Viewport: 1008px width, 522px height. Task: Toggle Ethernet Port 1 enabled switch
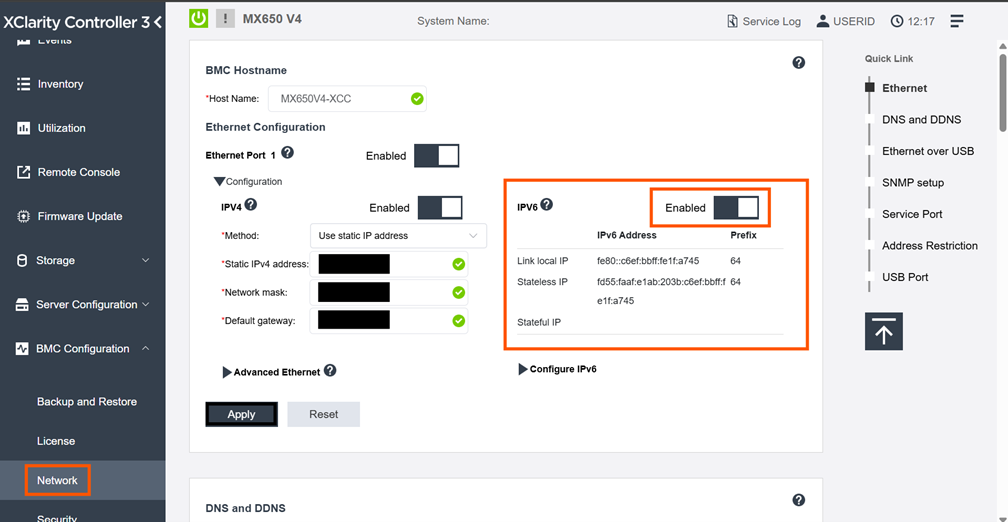click(436, 155)
